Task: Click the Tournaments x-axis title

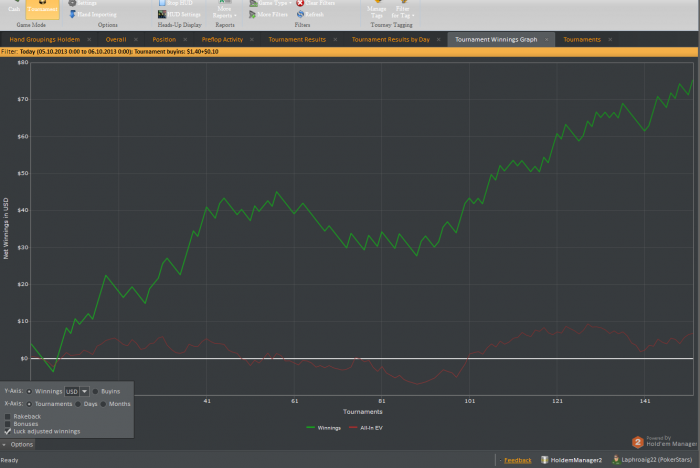Action: (x=362, y=412)
